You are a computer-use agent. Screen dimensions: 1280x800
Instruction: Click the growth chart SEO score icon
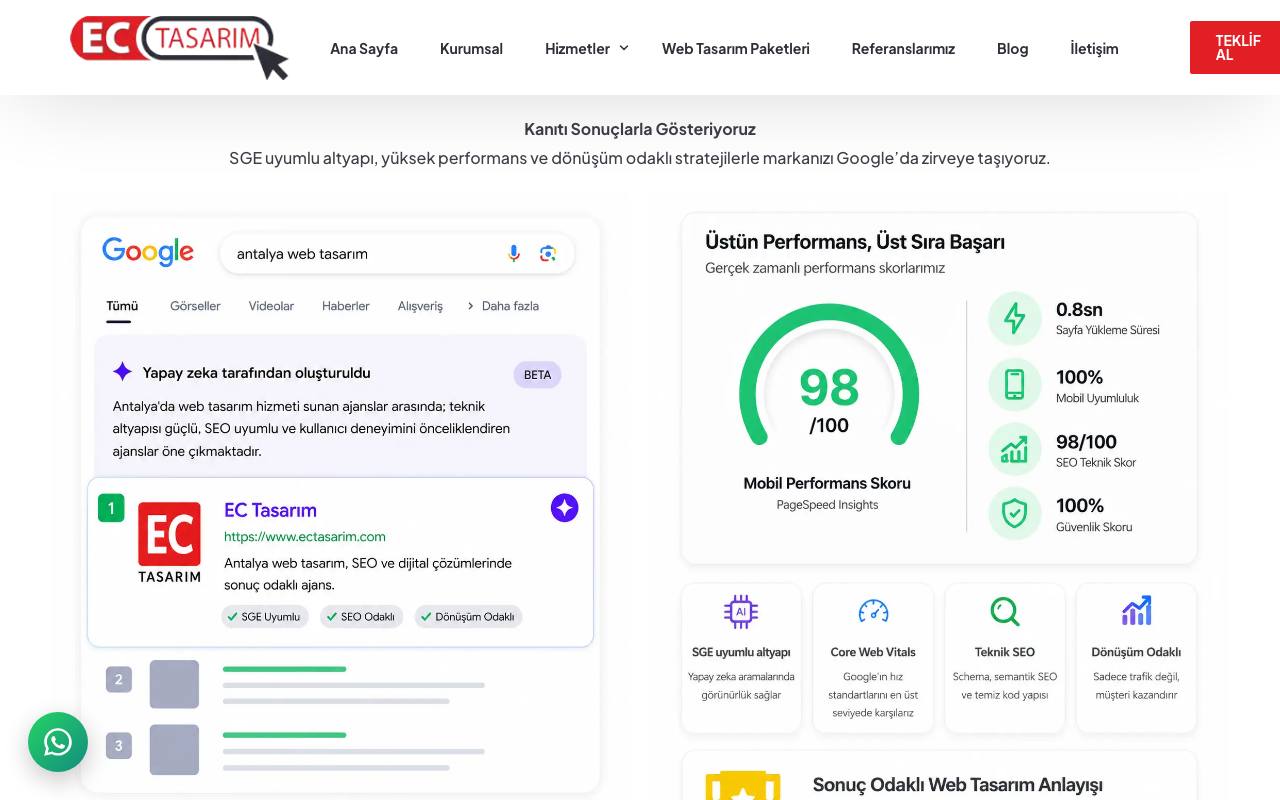click(x=1015, y=449)
